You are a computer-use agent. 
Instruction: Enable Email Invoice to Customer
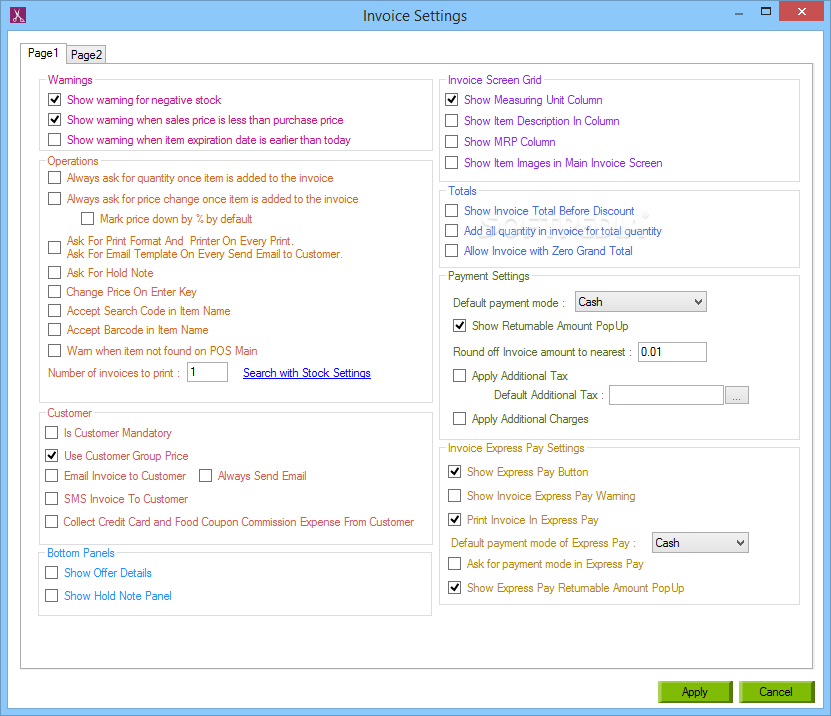[x=52, y=476]
